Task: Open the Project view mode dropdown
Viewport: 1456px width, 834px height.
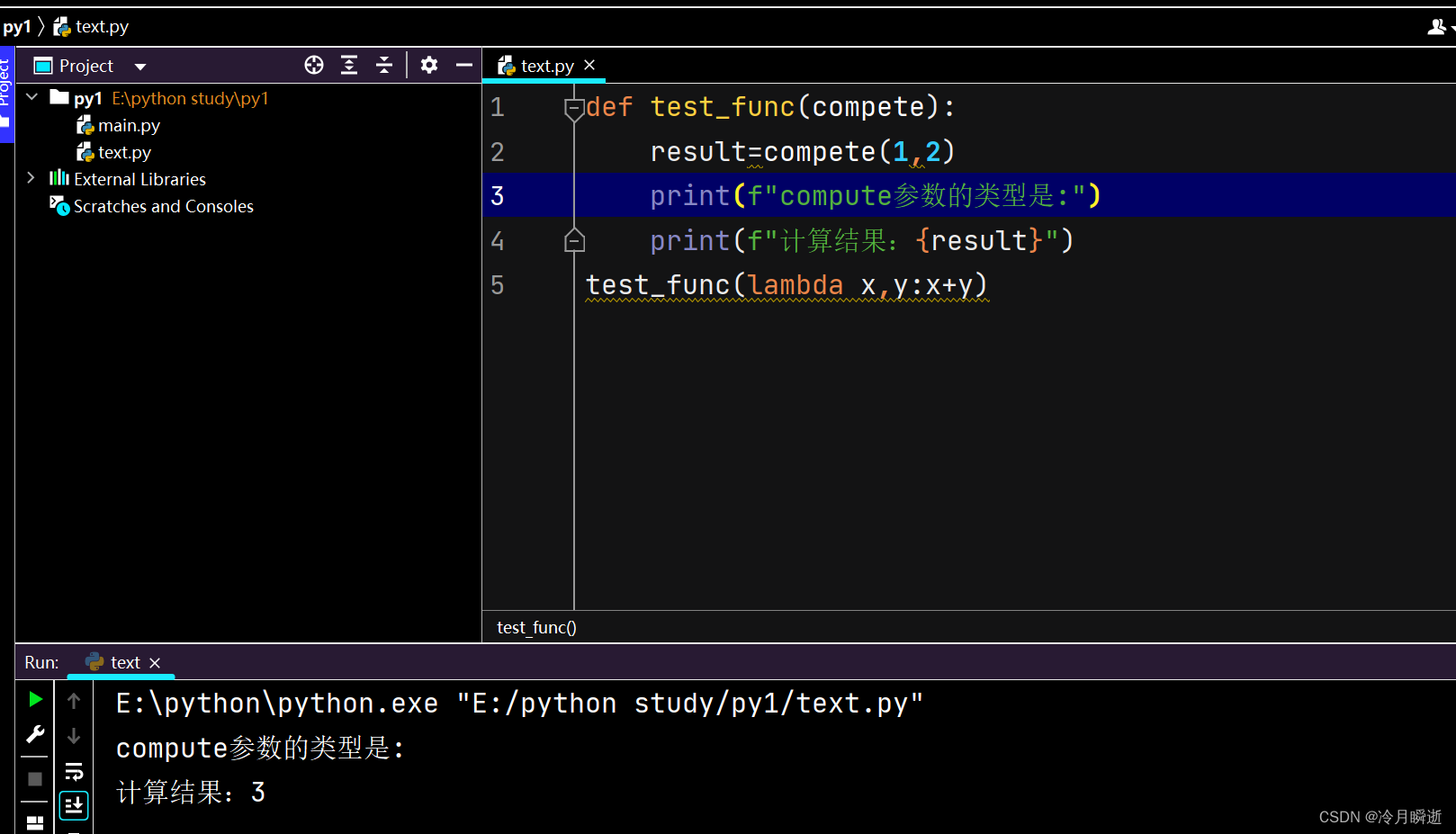Action: pos(140,65)
